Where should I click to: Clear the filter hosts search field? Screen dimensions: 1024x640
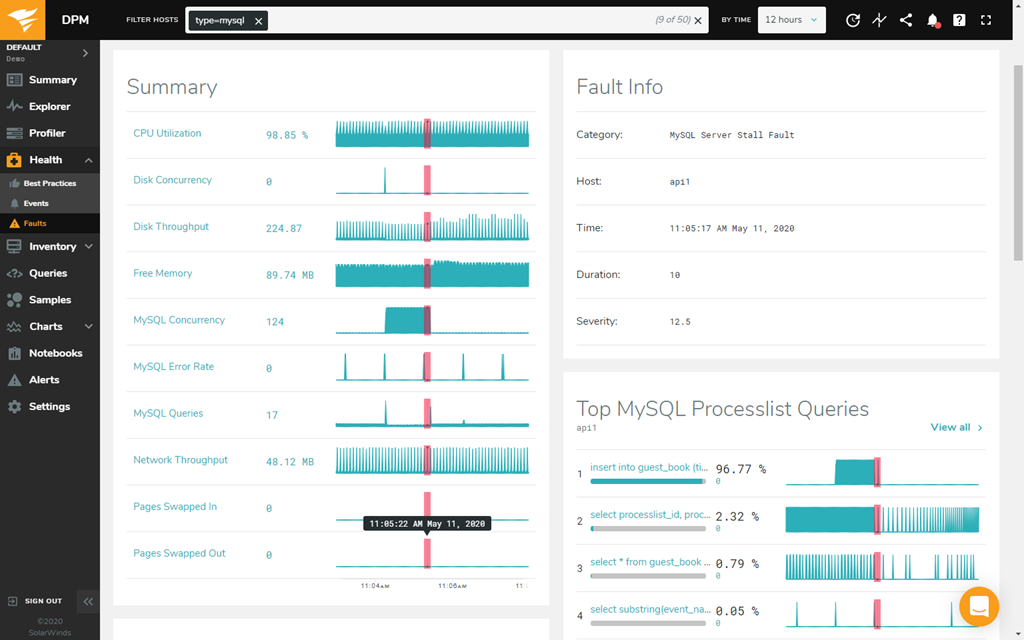pos(698,20)
